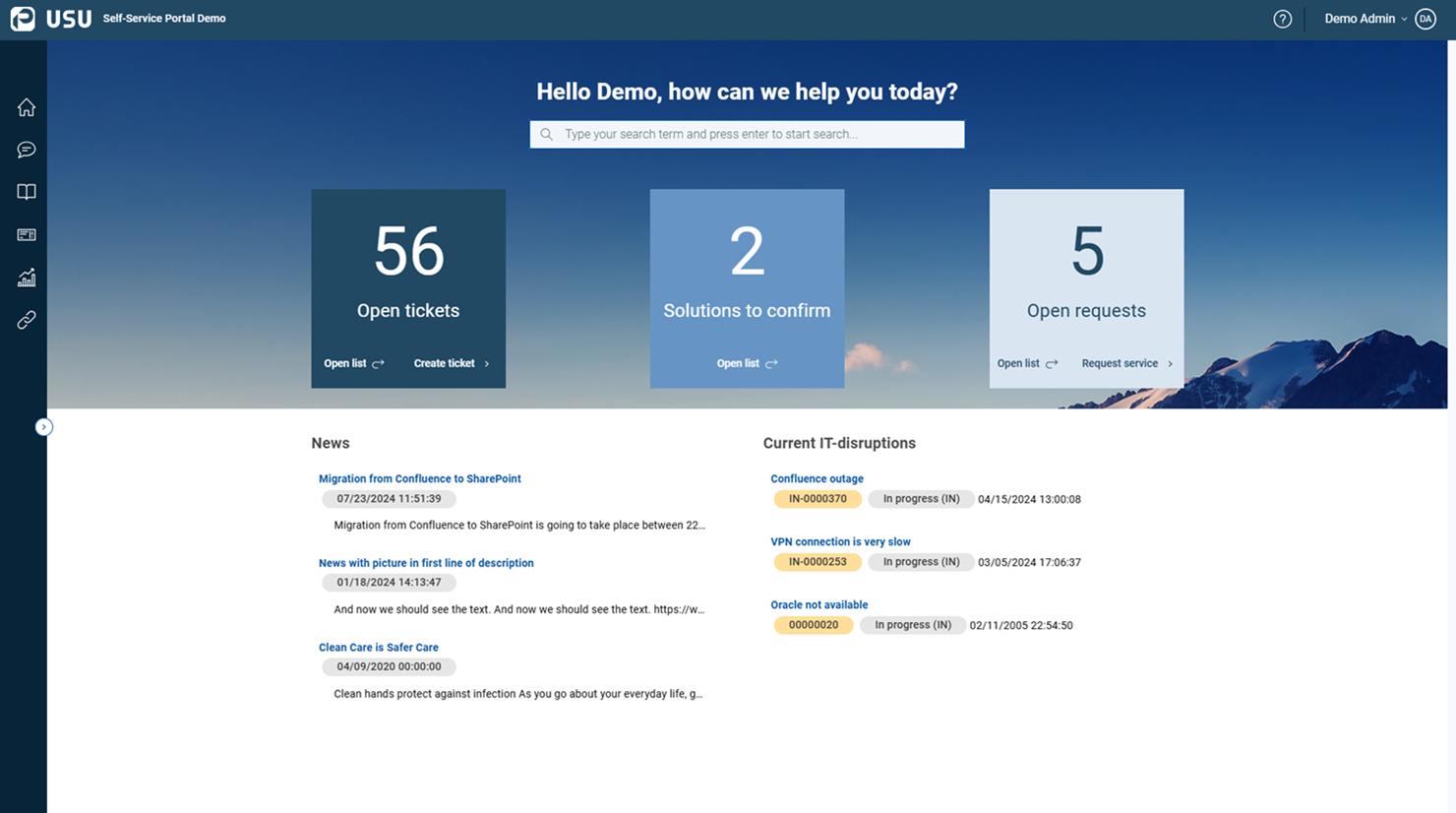Open the tickets card icon in sidebar
The width and height of the screenshot is (1456, 813).
coord(27,234)
